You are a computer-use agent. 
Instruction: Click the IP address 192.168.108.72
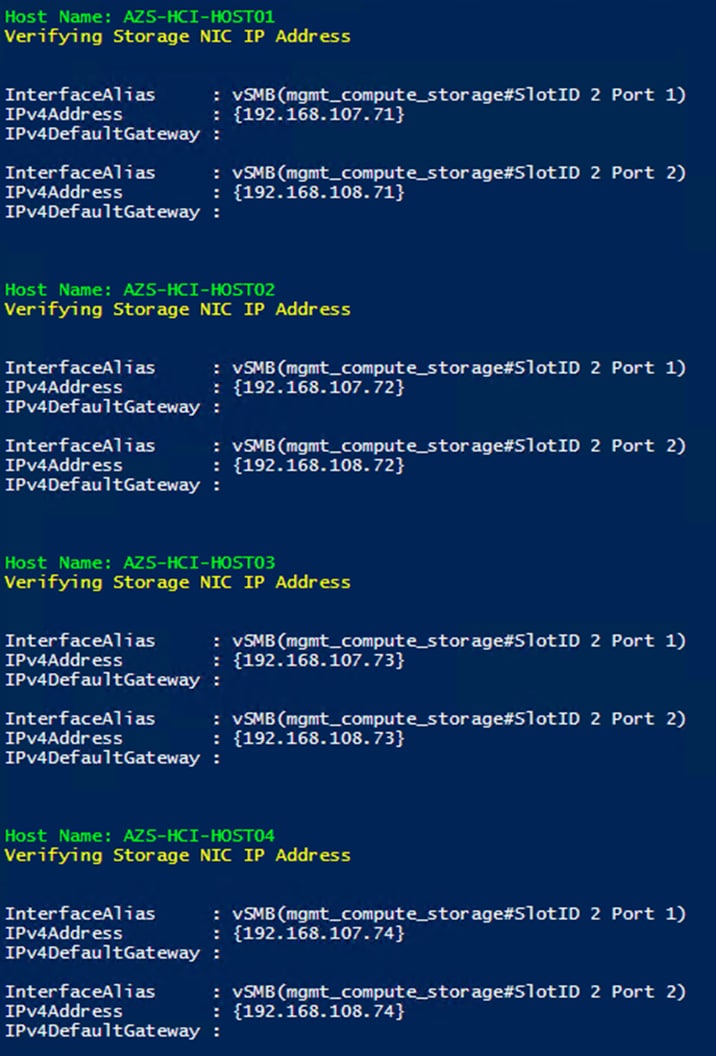coord(319,465)
